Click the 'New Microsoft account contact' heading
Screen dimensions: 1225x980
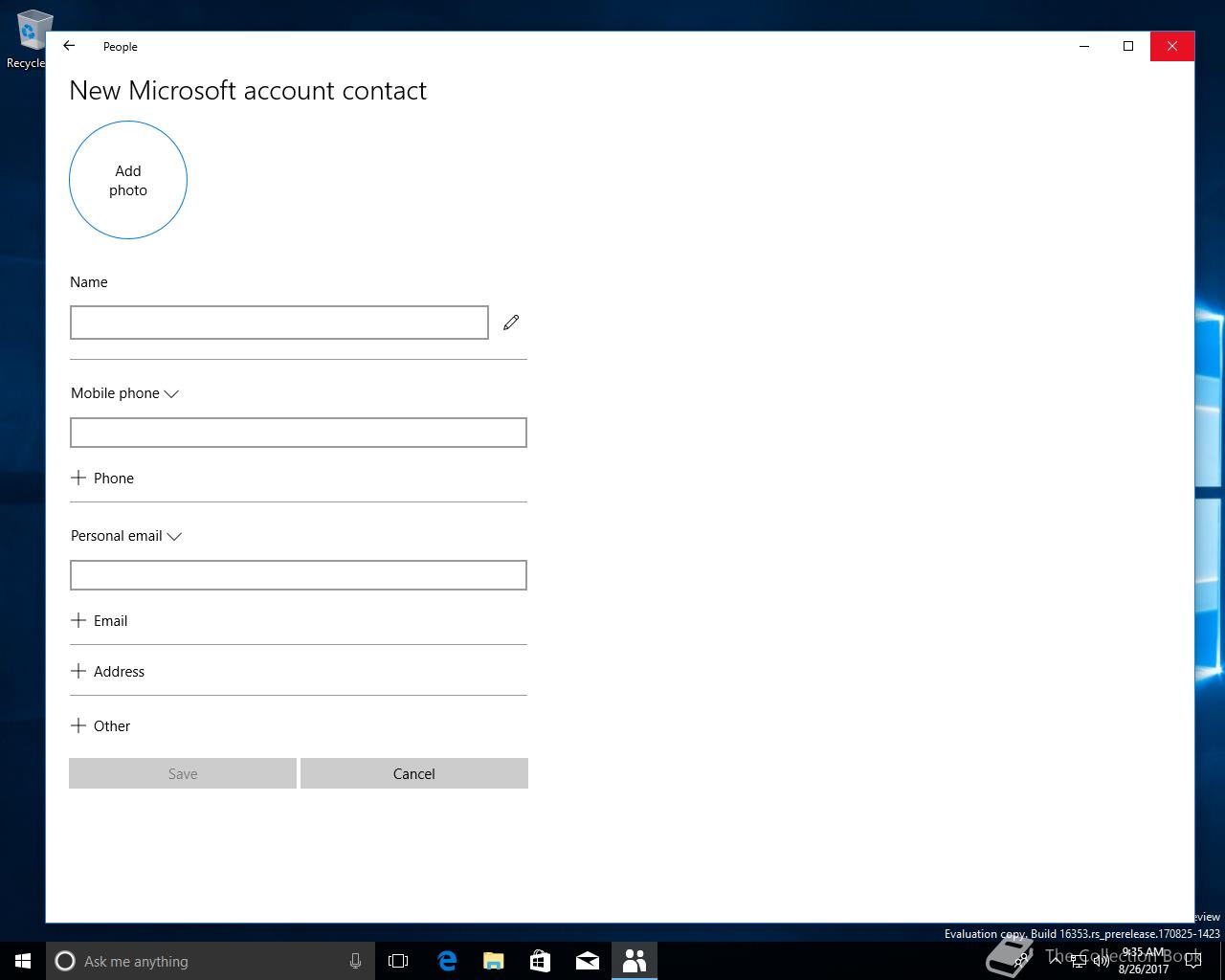[248, 91]
